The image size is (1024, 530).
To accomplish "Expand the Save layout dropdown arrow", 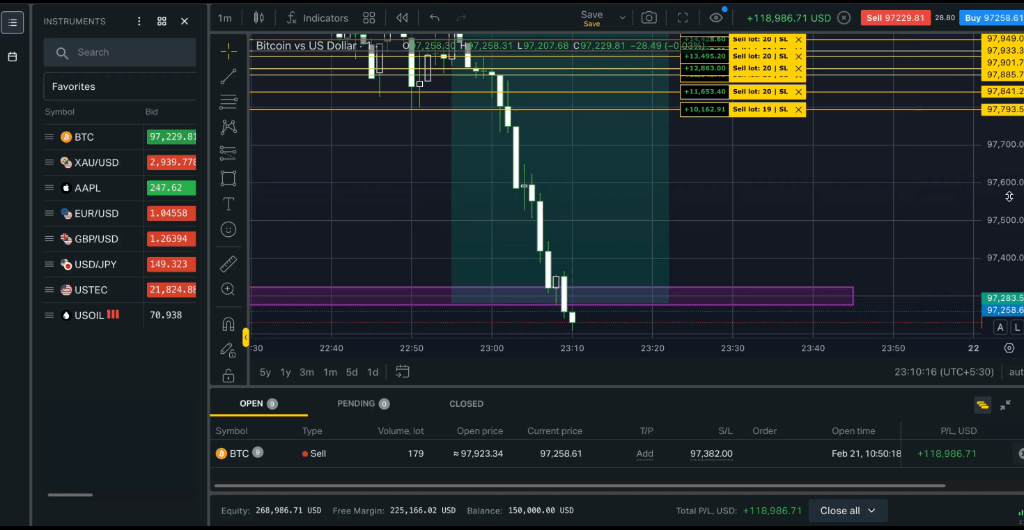I will (x=622, y=18).
